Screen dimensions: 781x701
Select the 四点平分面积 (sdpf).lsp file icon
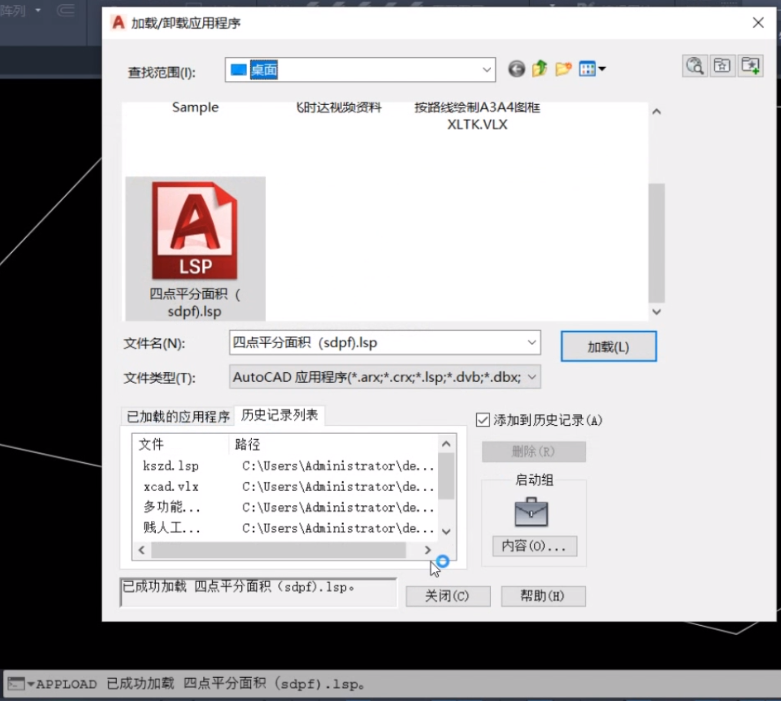[195, 249]
